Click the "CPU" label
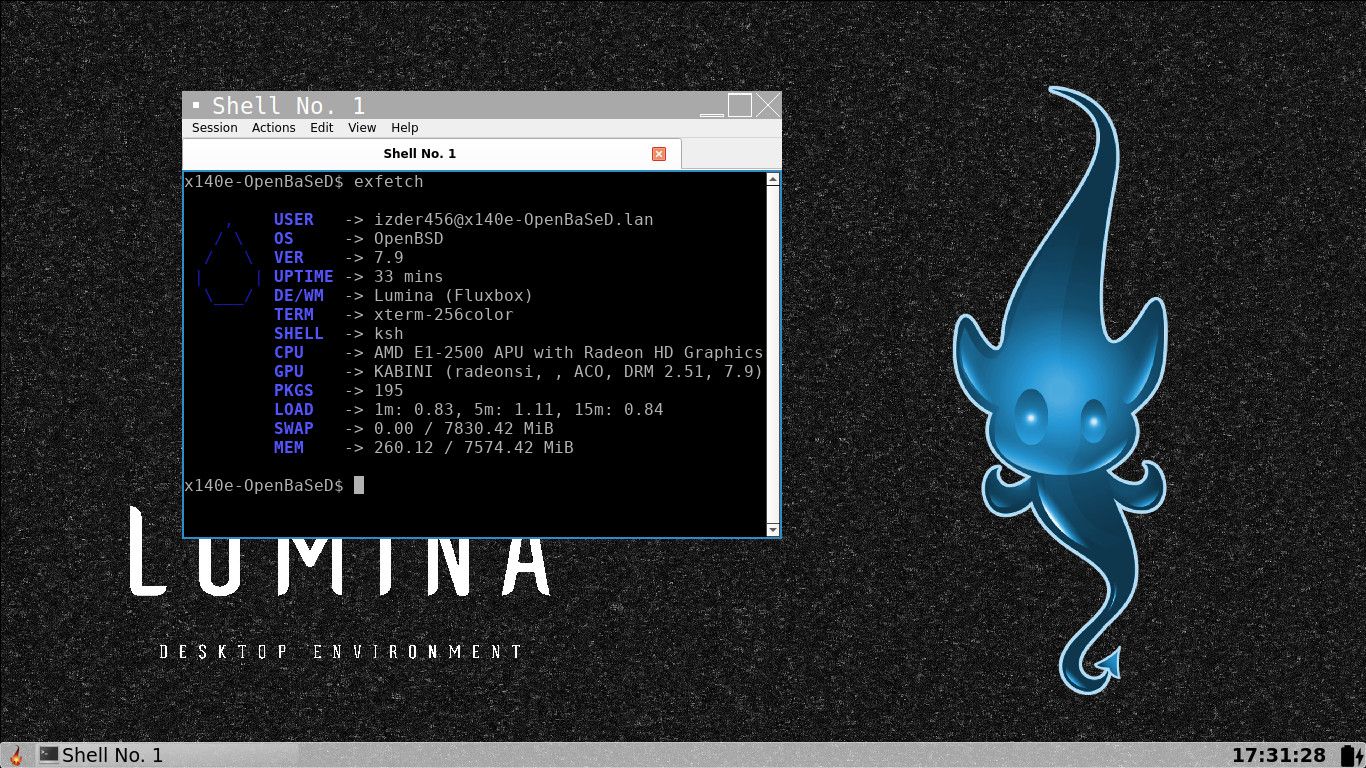 click(x=289, y=353)
